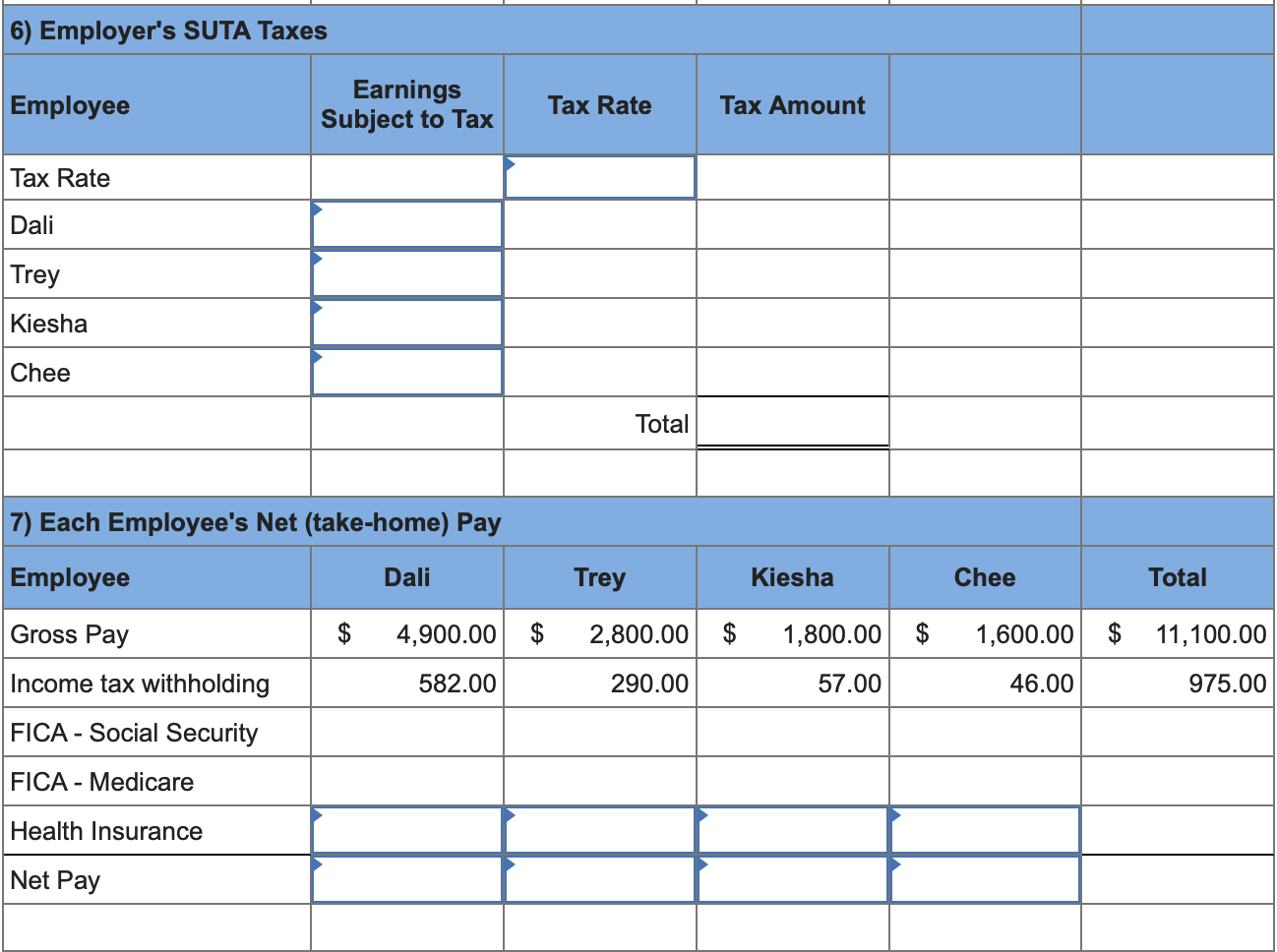Viewport: 1277px width, 952px height.
Task: Click the 'Tax Amount' column header
Action: point(793,105)
